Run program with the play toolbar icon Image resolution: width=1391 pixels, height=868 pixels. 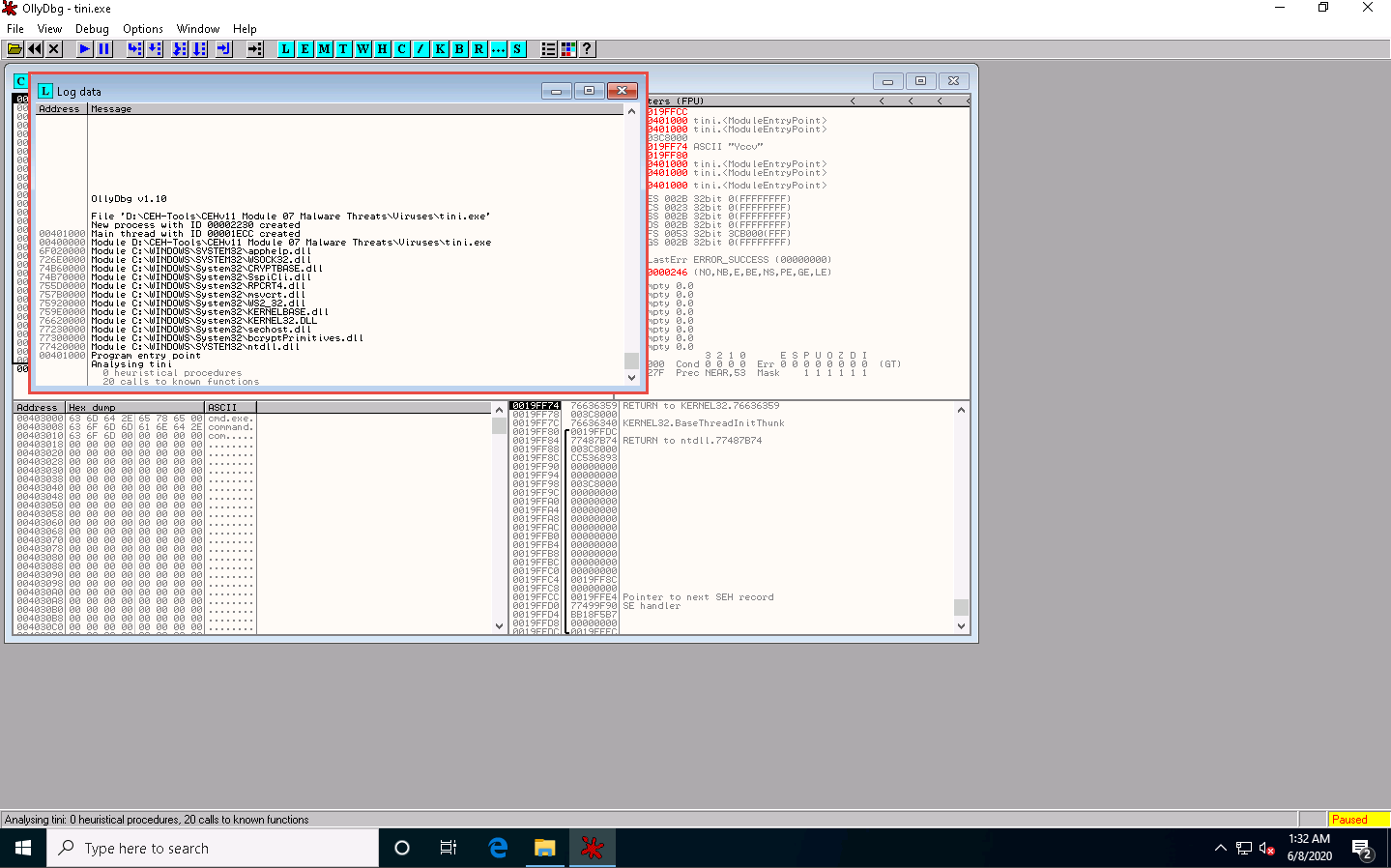[85, 48]
